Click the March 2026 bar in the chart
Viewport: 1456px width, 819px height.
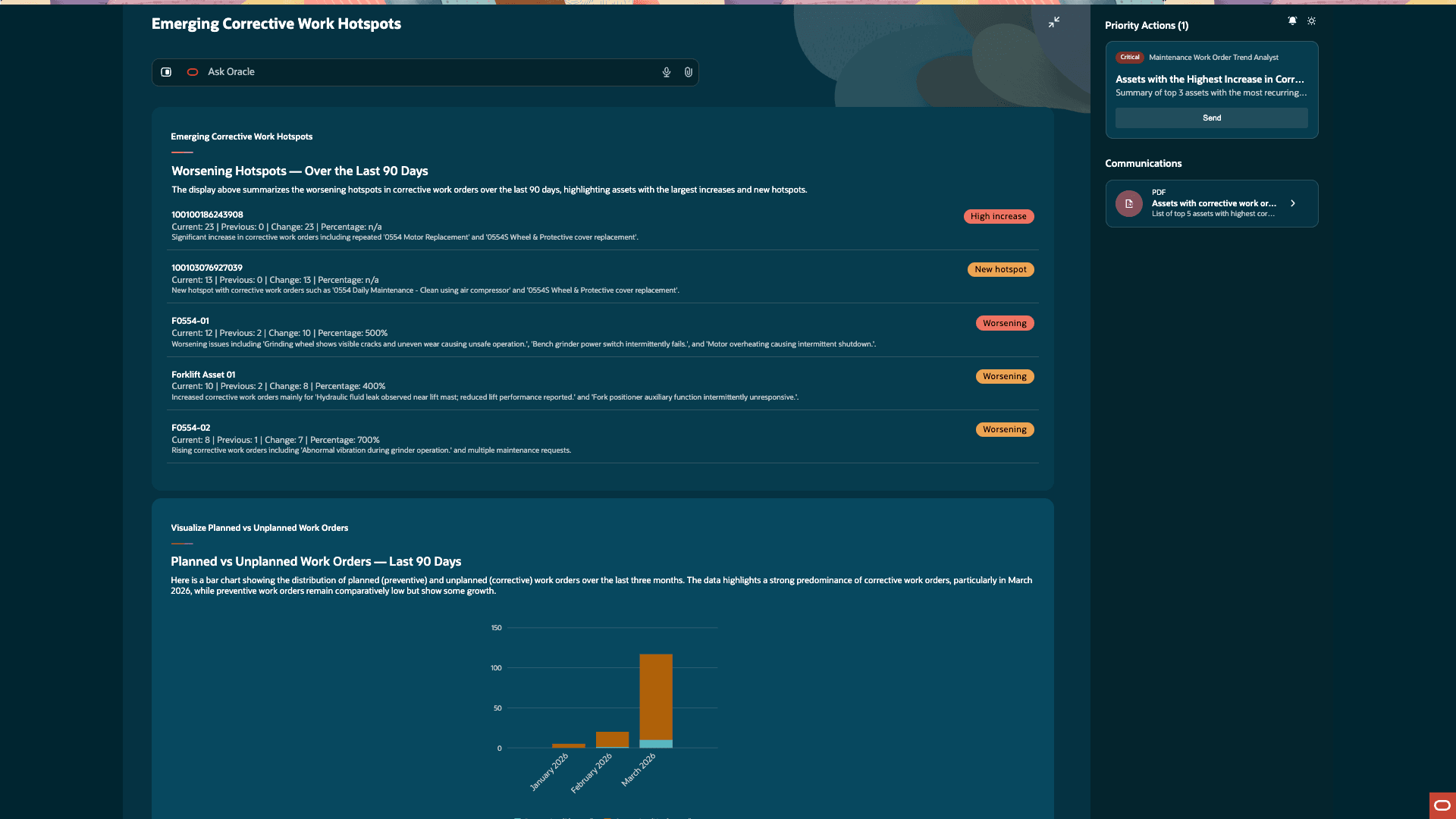[656, 701]
